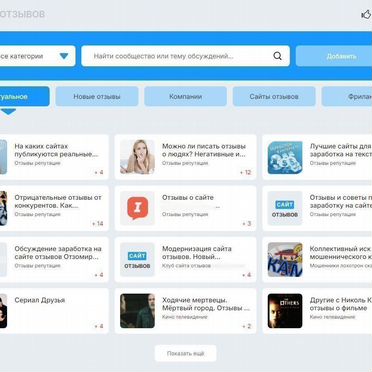The width and height of the screenshot is (372, 372).
Task: Open 'Модернизация сайта отзывов' topic
Action: (197, 253)
